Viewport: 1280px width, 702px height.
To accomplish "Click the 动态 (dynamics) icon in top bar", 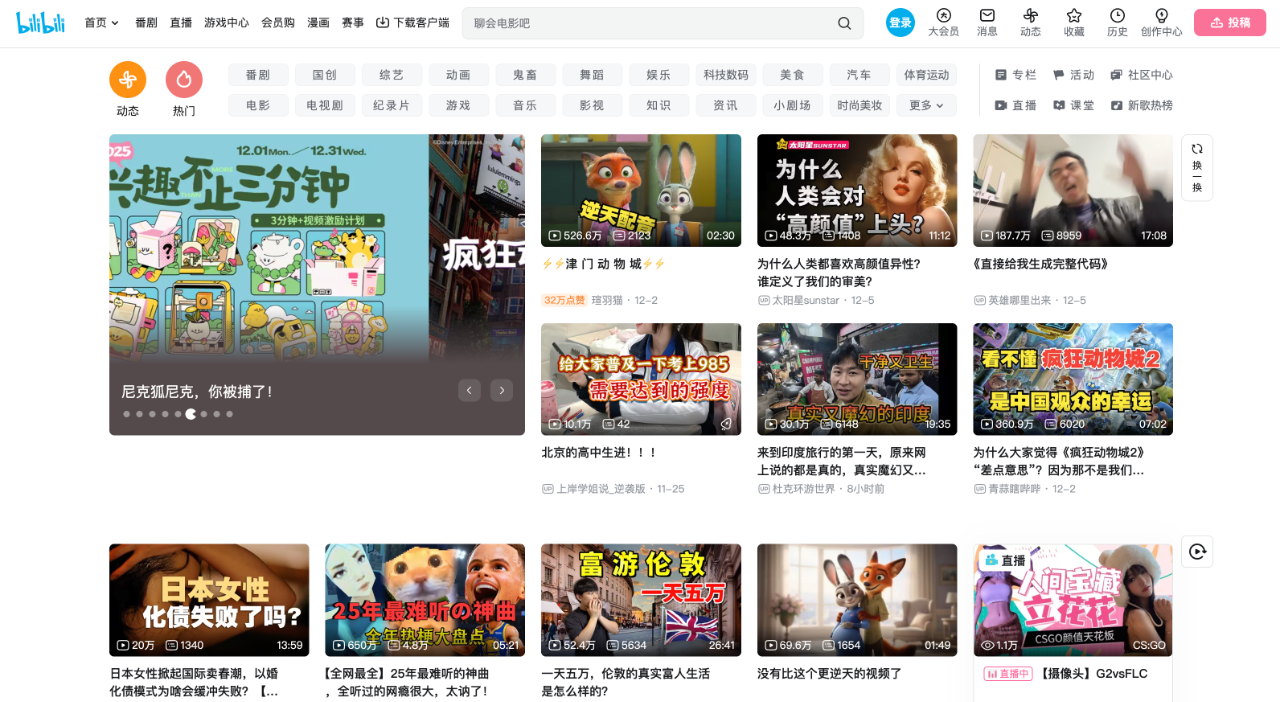I will click(1029, 22).
